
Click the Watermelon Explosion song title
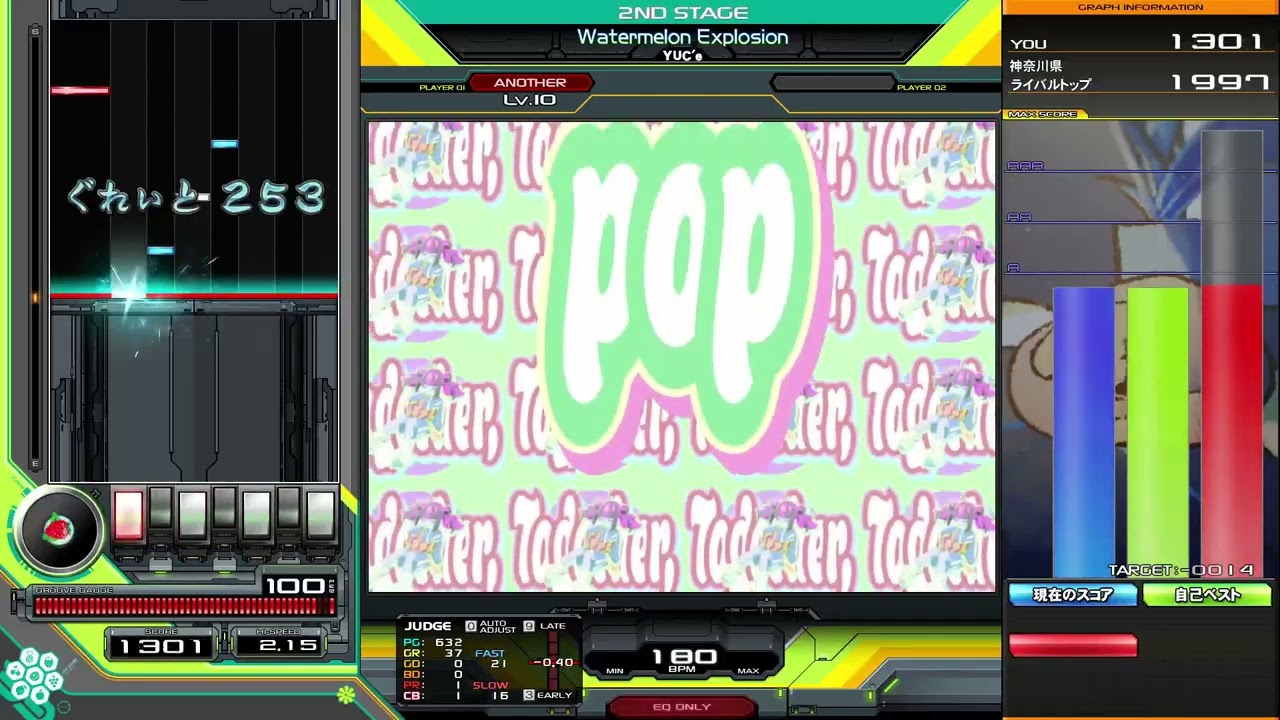683,37
